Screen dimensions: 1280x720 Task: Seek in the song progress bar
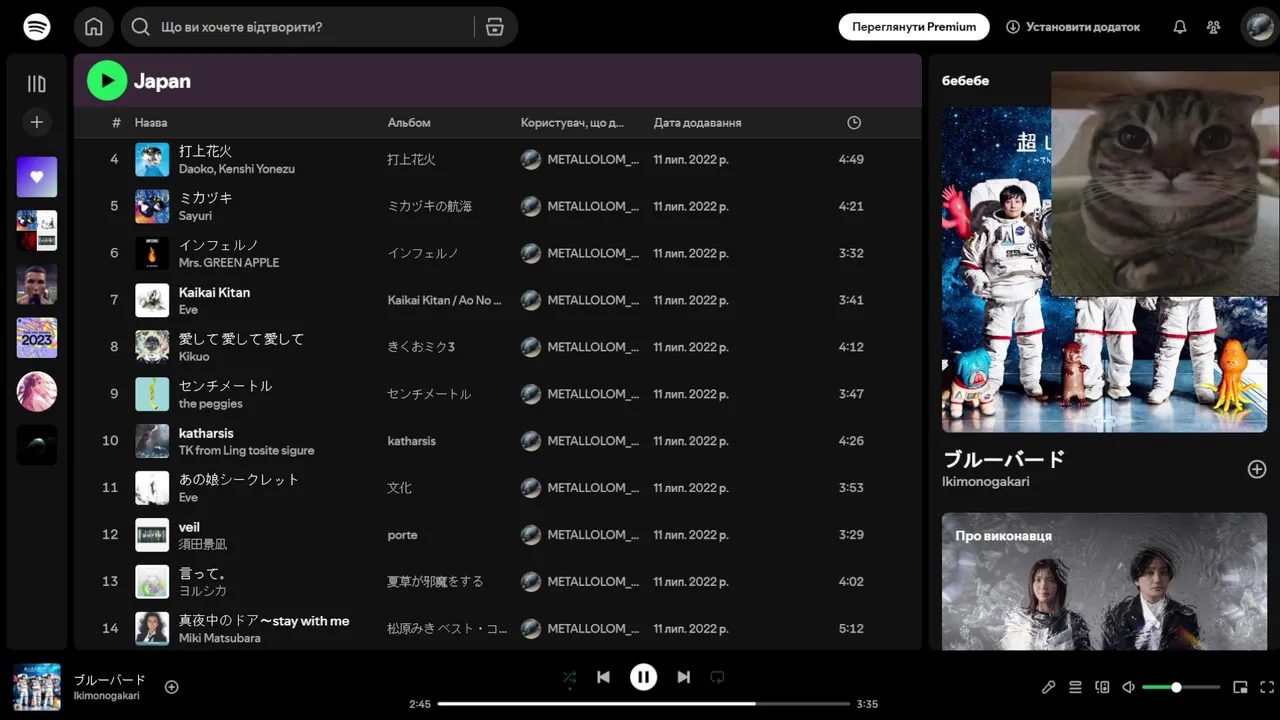(644, 704)
